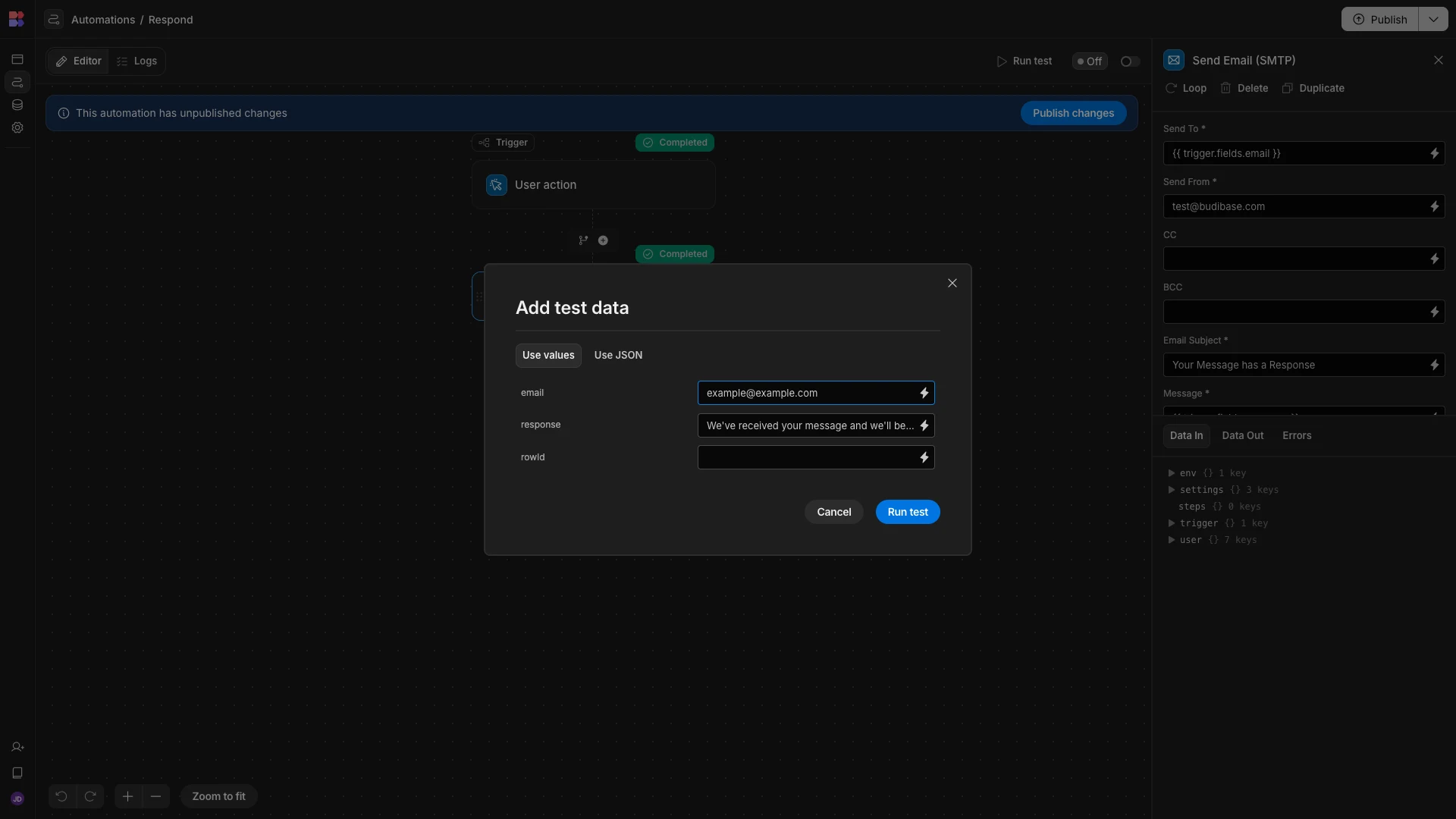Open bindings for the email test field
Viewport: 1456px width, 819px height.
[x=924, y=393]
